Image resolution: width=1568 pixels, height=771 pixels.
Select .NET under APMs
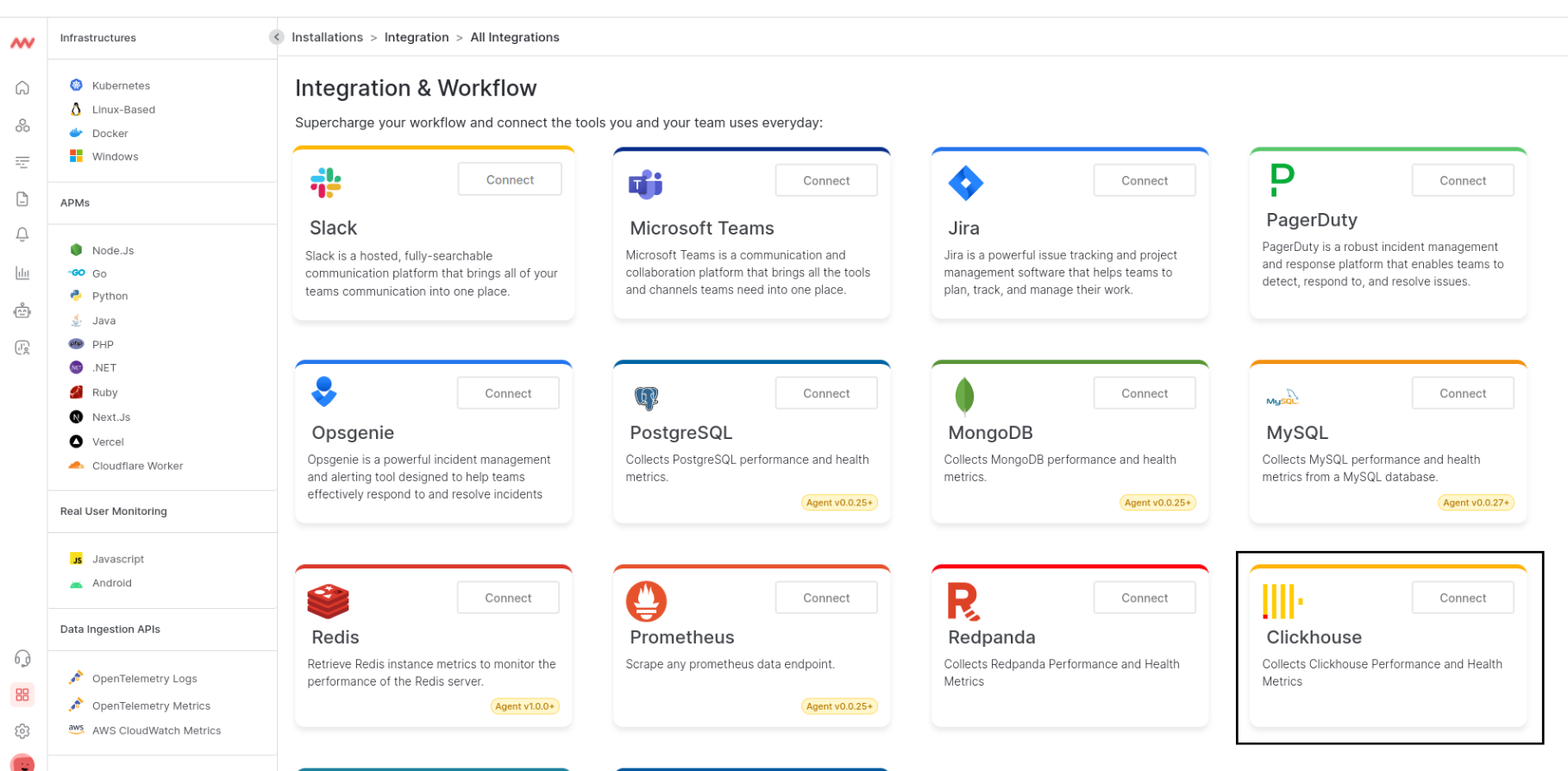(x=104, y=367)
